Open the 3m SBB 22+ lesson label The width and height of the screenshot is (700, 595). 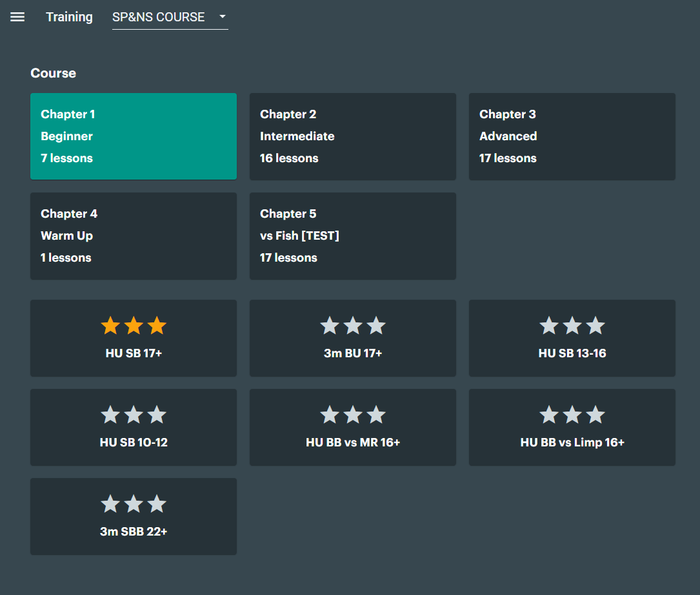(133, 532)
